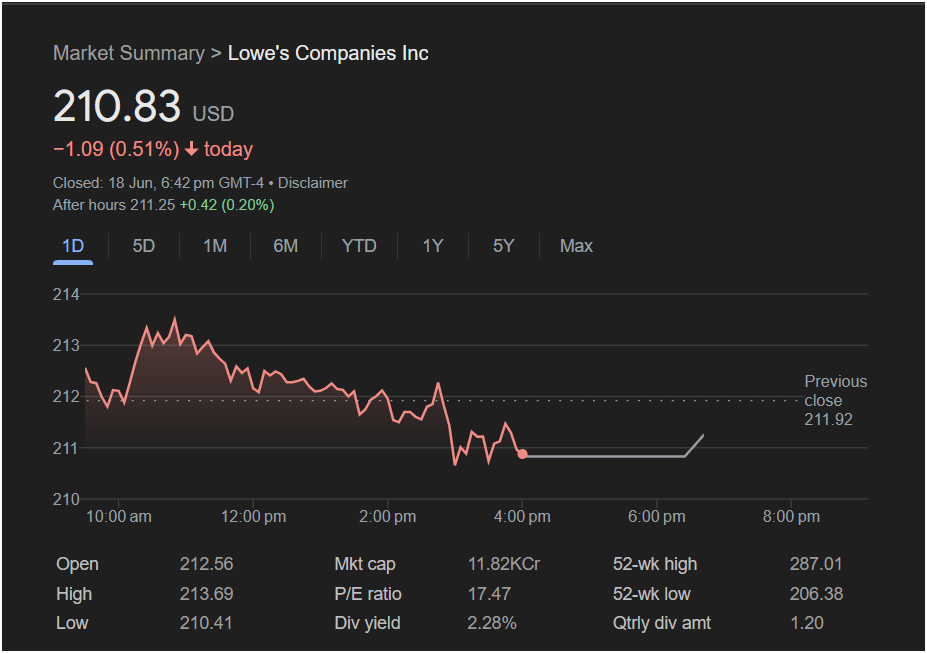
Task: Click the P/E ratio label
Action: [368, 593]
